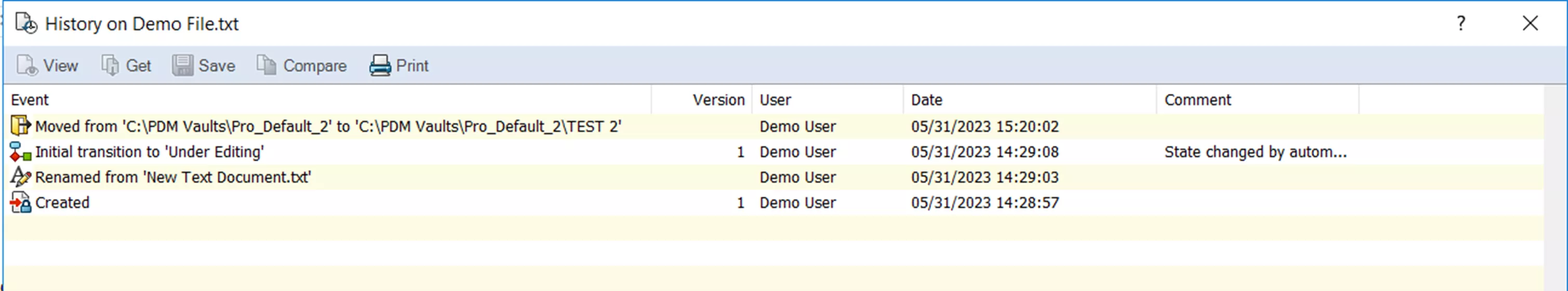Click the truncated 'State changed by autom...' comment
This screenshot has height=291, width=1568.
pos(1255,152)
